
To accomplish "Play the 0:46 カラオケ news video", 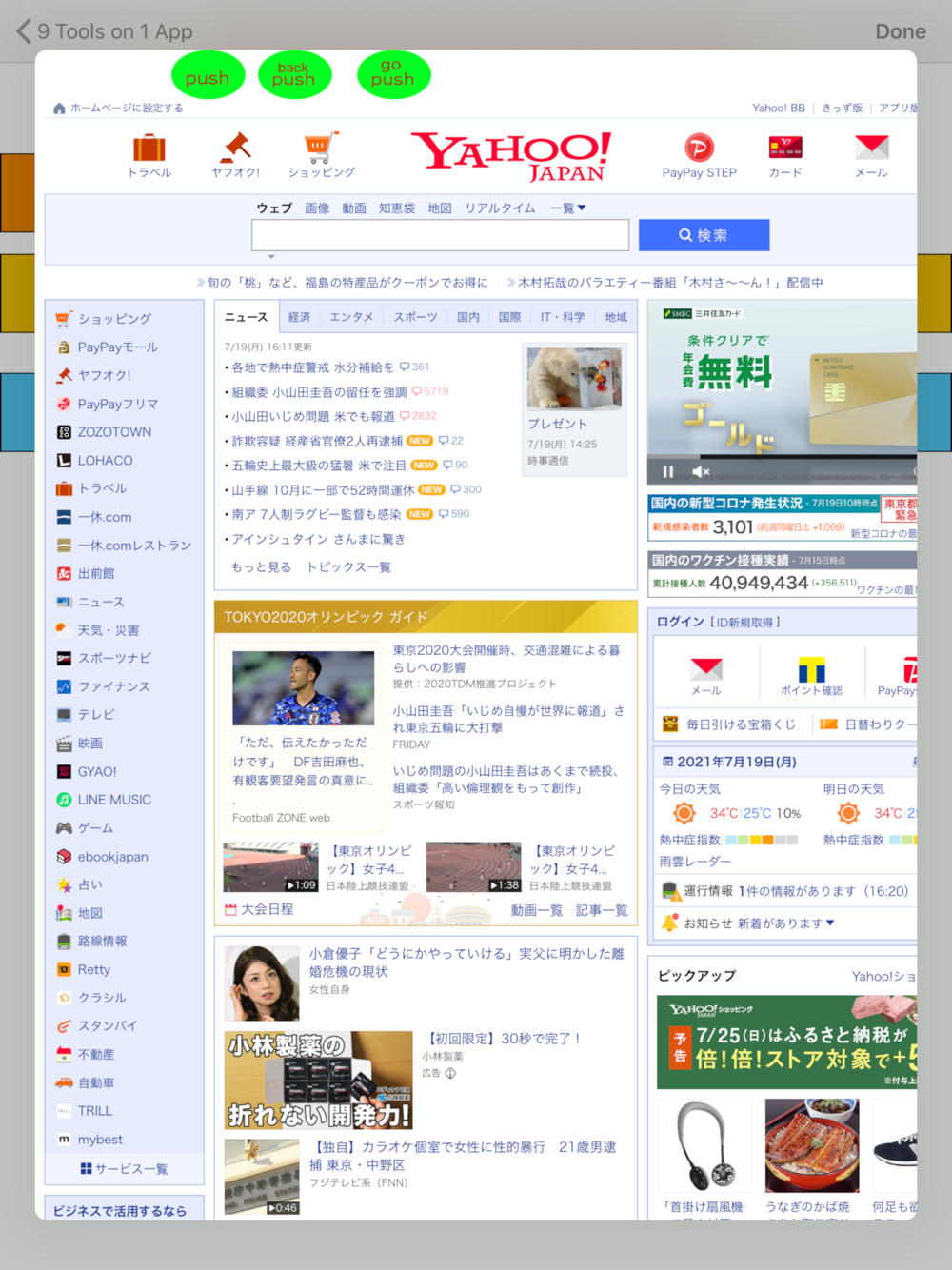I will click(x=262, y=1178).
